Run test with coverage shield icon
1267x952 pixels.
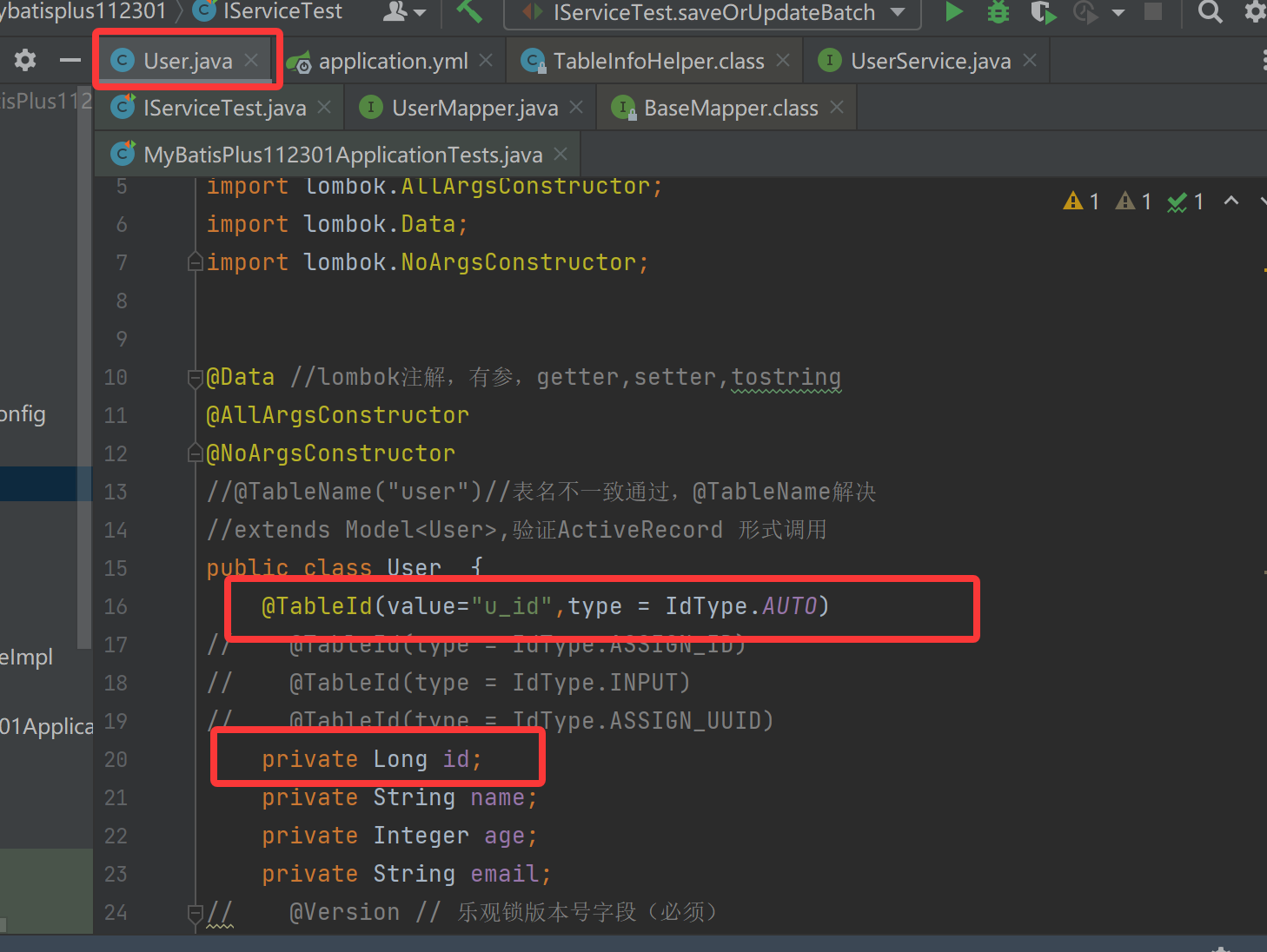click(1043, 12)
